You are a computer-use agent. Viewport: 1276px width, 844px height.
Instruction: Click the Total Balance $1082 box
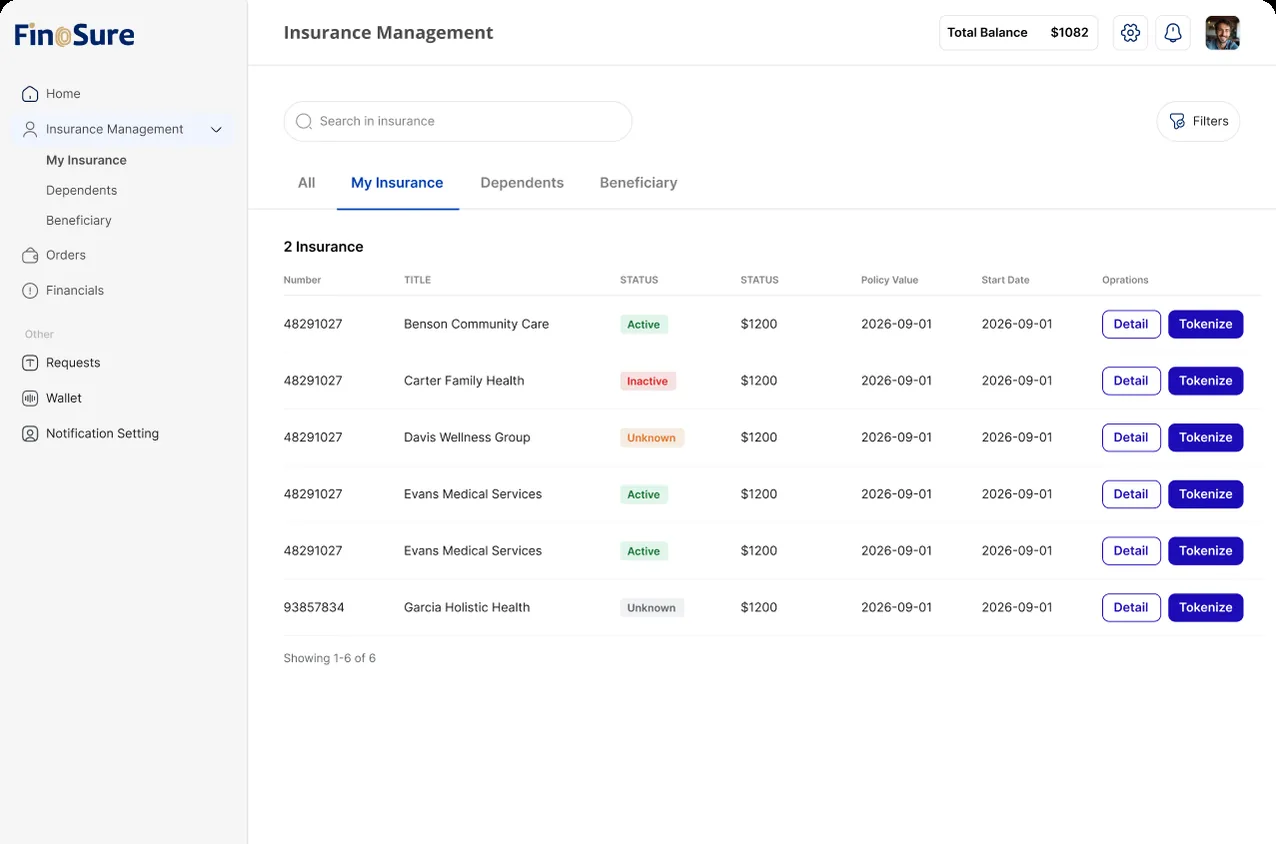[1018, 33]
